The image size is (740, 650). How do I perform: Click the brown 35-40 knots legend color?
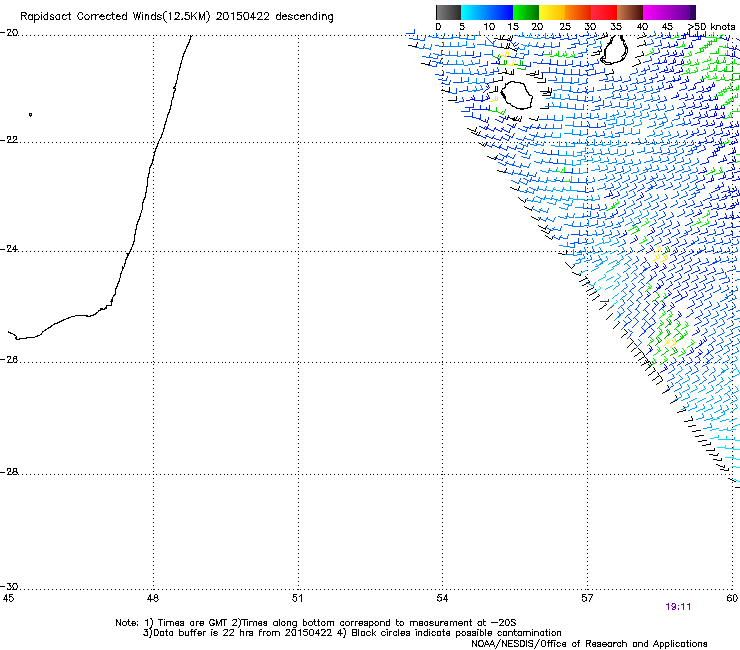point(630,12)
